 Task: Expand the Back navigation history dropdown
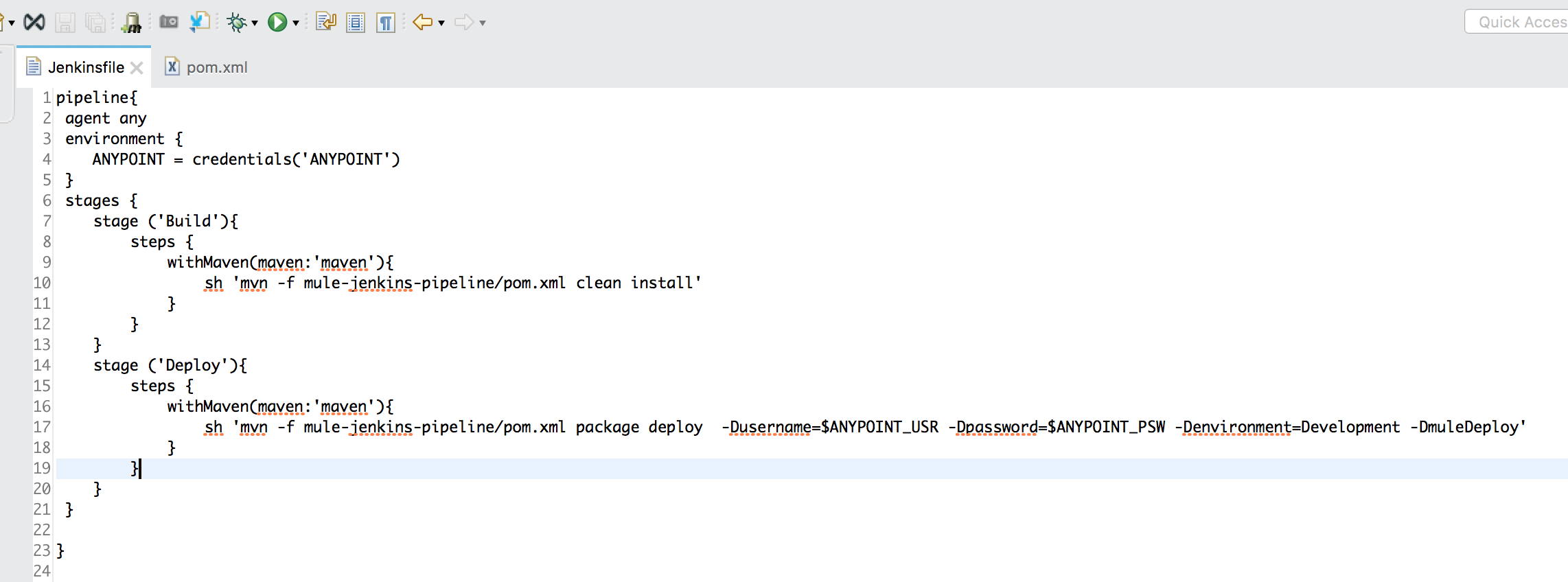(x=441, y=23)
